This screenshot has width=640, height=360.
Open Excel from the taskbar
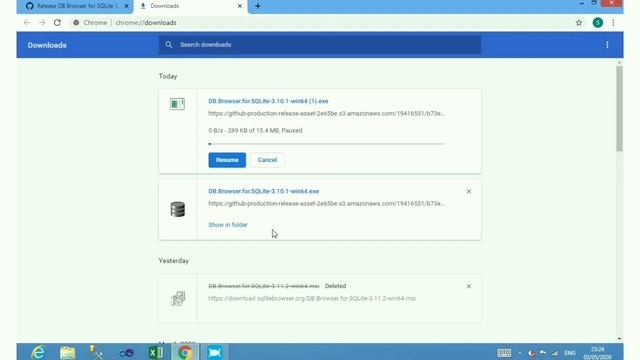[x=156, y=352]
